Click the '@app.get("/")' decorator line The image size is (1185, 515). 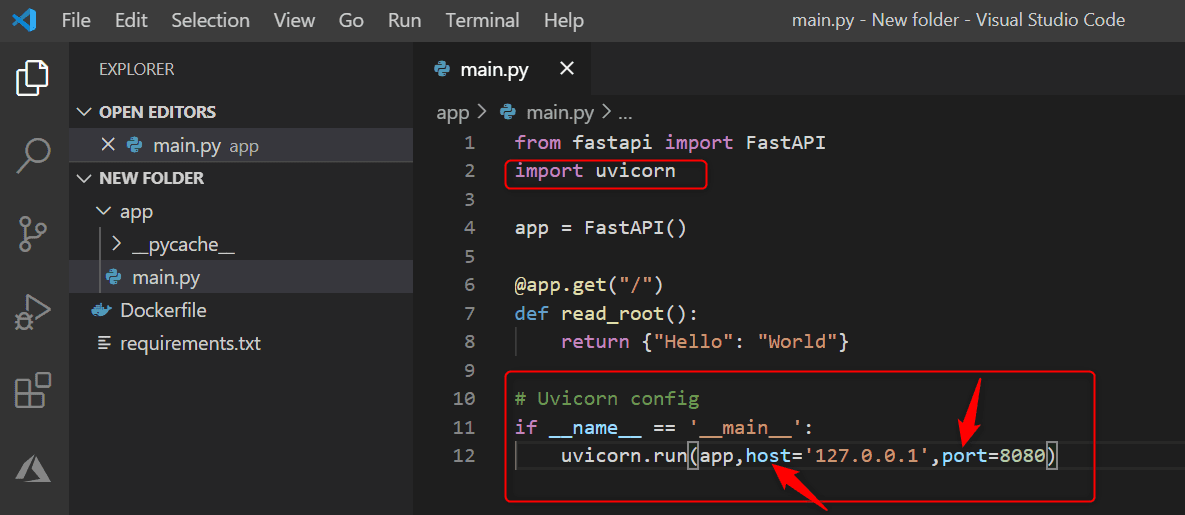point(589,285)
